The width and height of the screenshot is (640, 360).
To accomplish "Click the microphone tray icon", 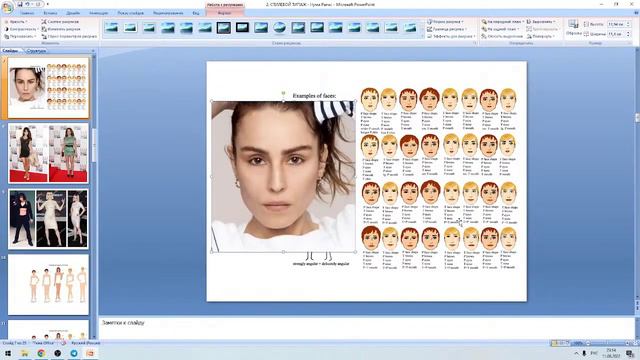I will tap(584, 353).
